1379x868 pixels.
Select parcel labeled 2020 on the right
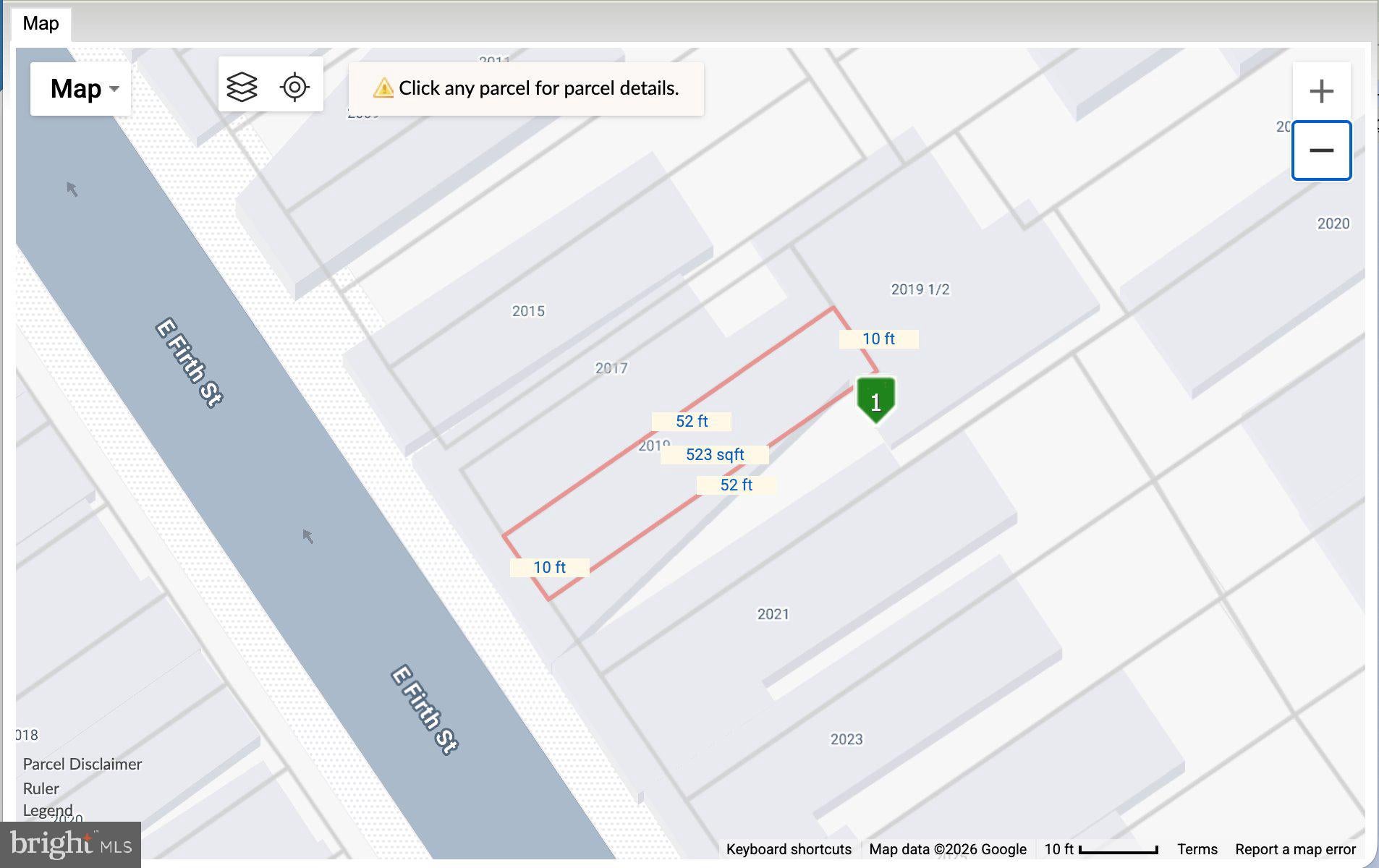click(1333, 224)
